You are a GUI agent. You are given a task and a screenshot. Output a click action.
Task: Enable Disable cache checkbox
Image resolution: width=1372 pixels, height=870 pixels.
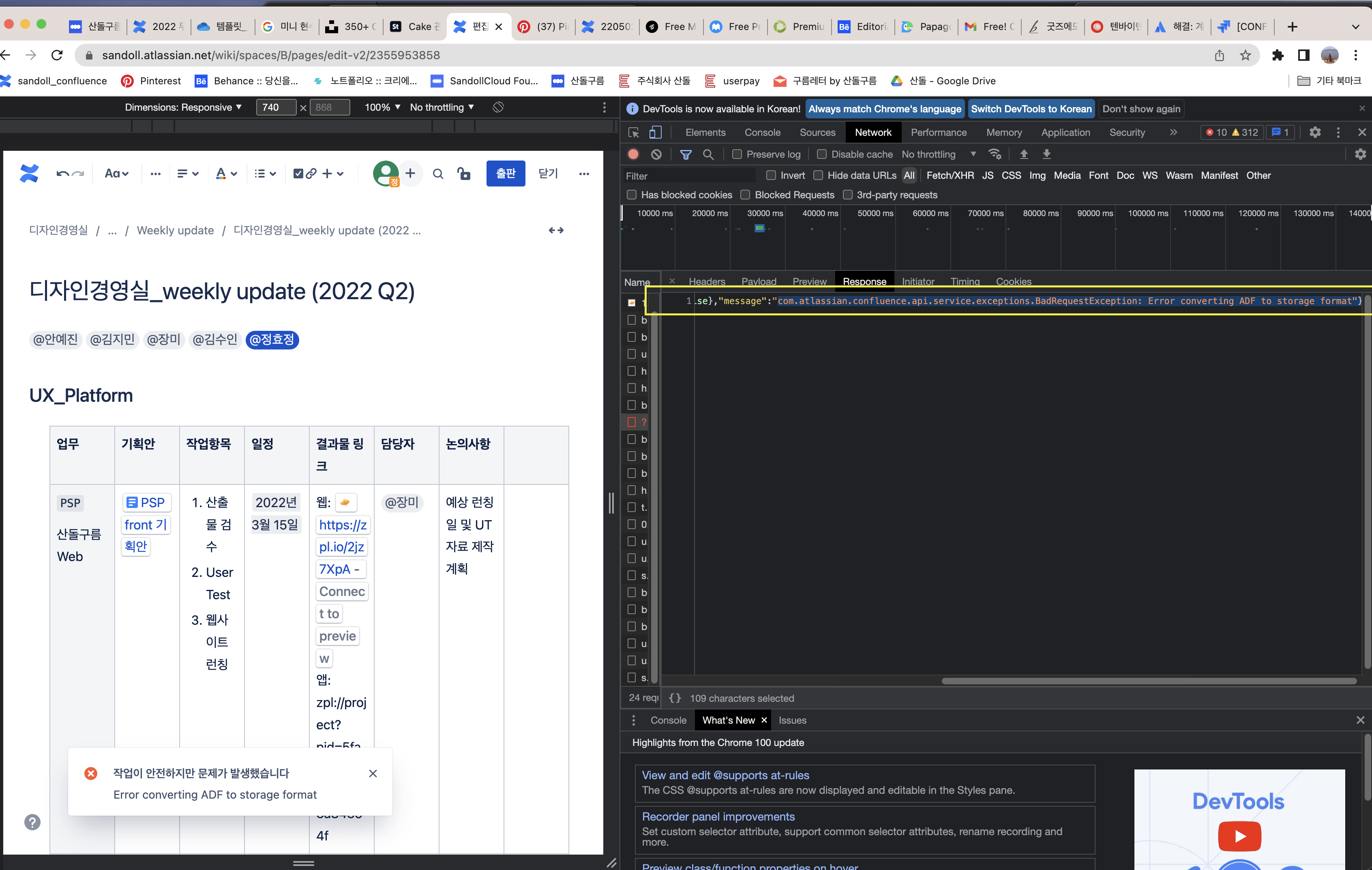click(821, 154)
